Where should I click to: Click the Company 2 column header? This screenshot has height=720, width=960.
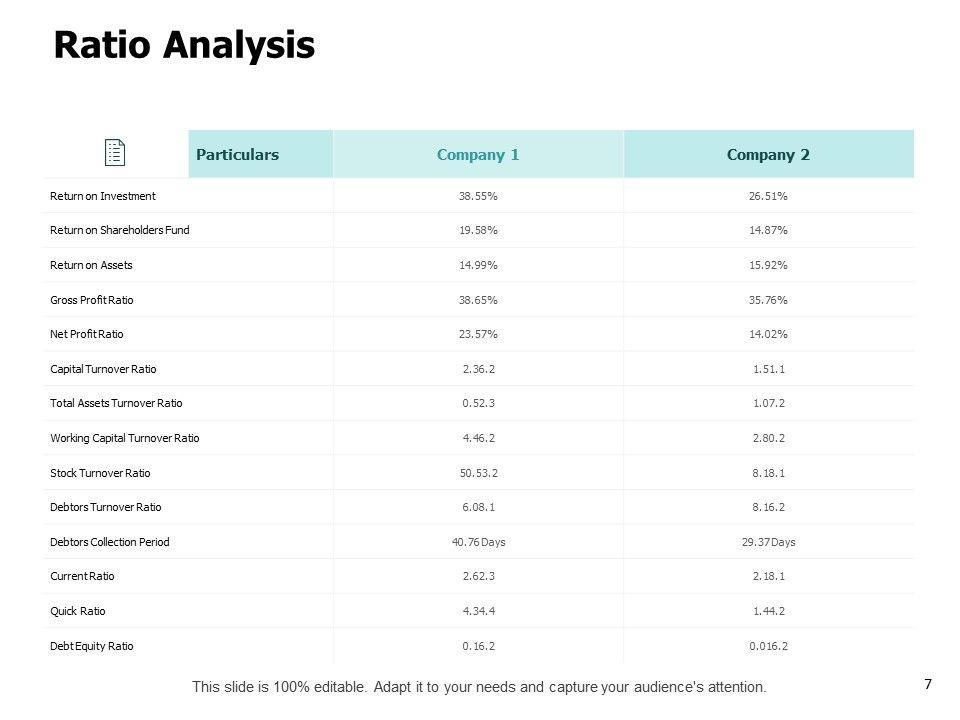pyautogui.click(x=768, y=155)
